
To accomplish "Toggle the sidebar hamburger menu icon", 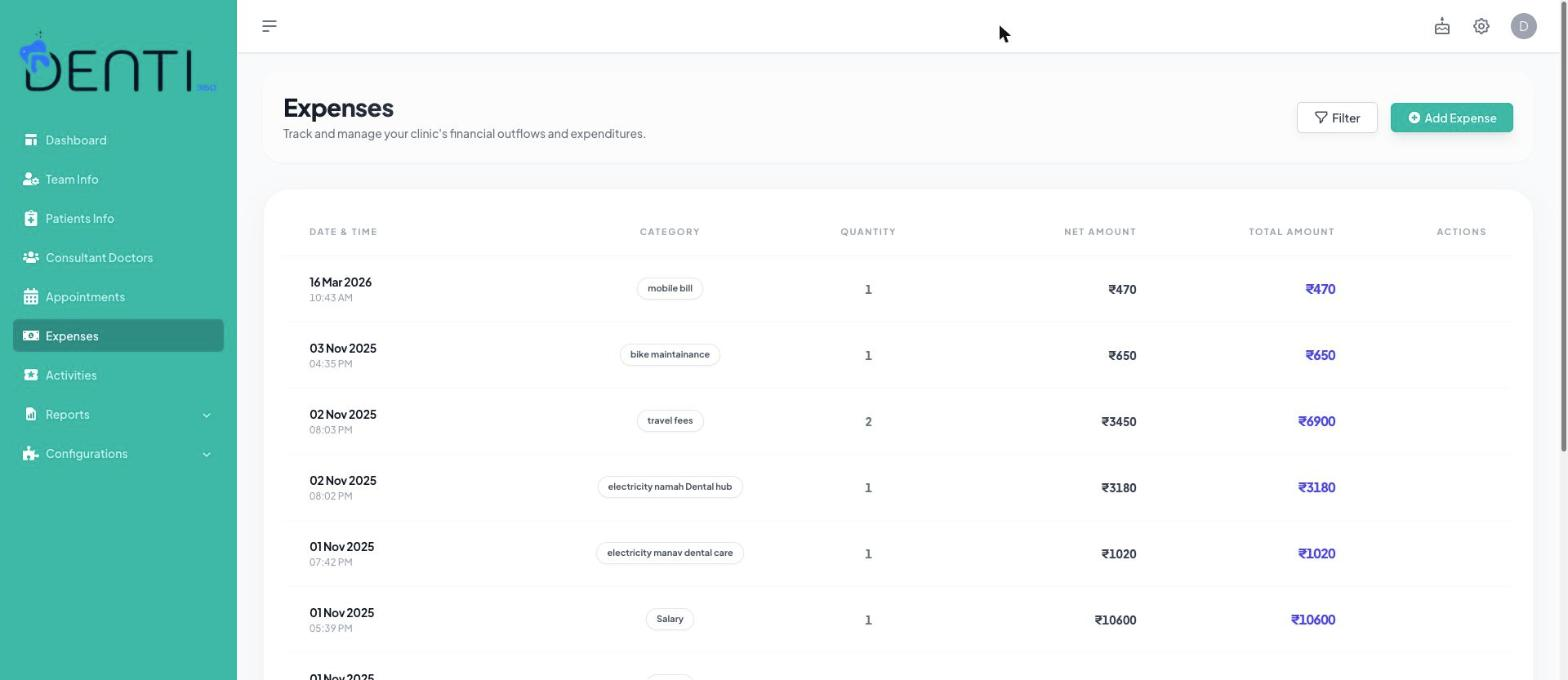I will (x=269, y=26).
